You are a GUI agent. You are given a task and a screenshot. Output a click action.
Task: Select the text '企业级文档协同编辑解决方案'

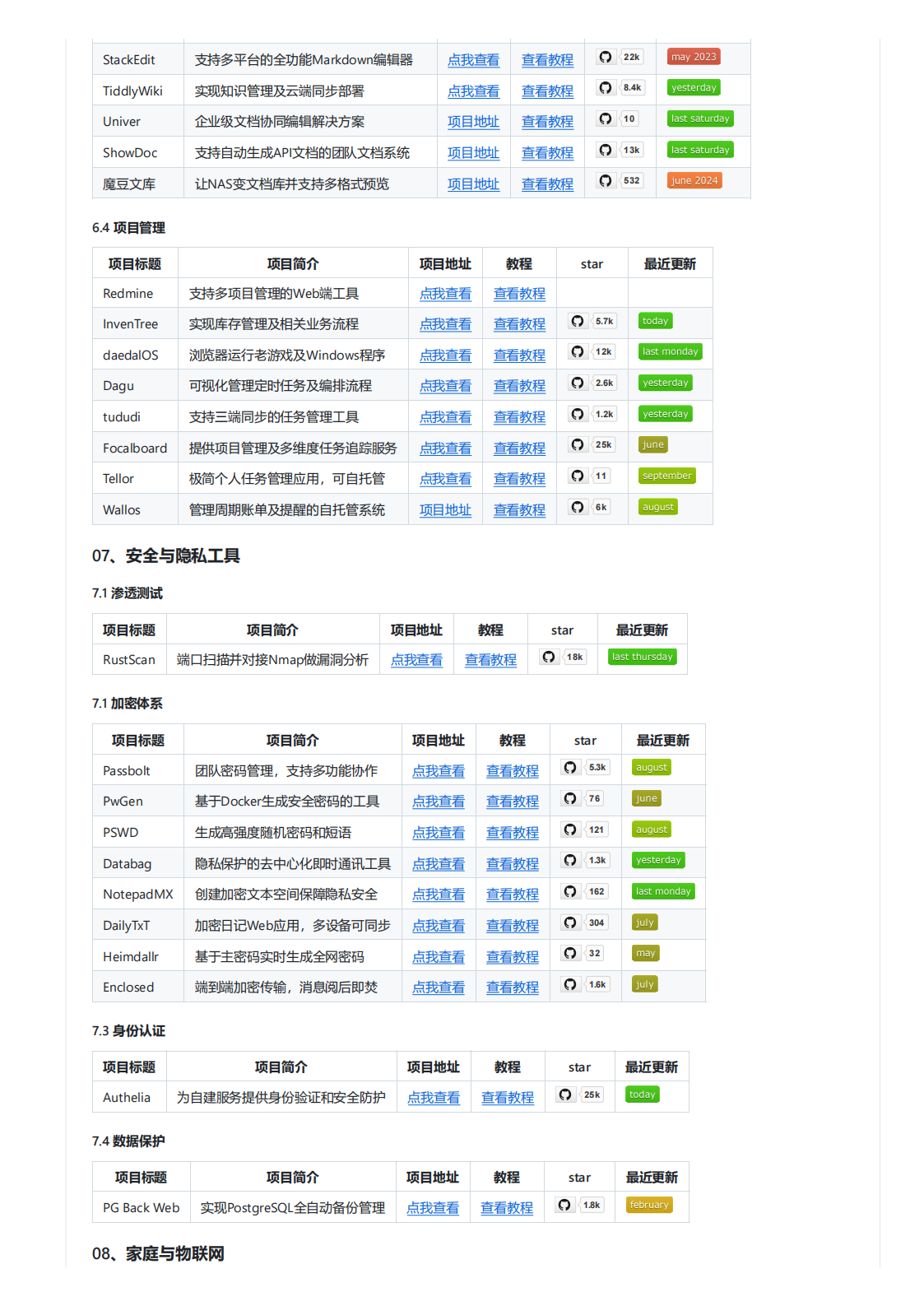point(280,122)
